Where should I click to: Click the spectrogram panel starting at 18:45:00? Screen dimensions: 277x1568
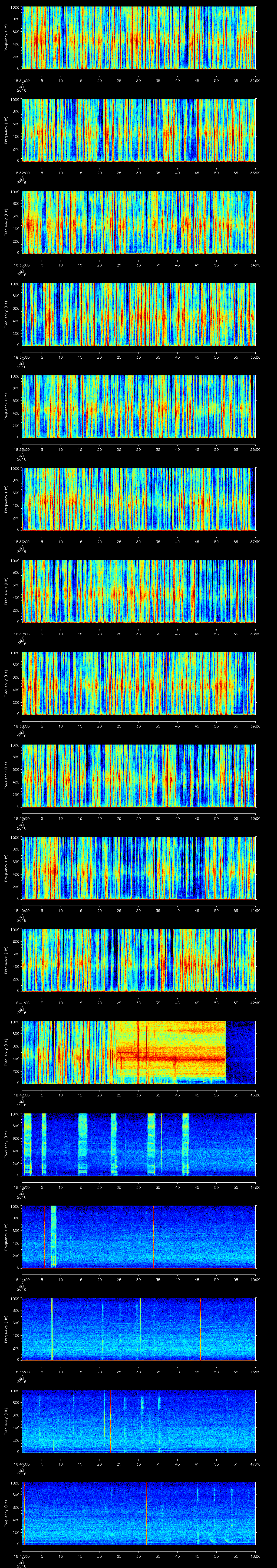[139, 1329]
